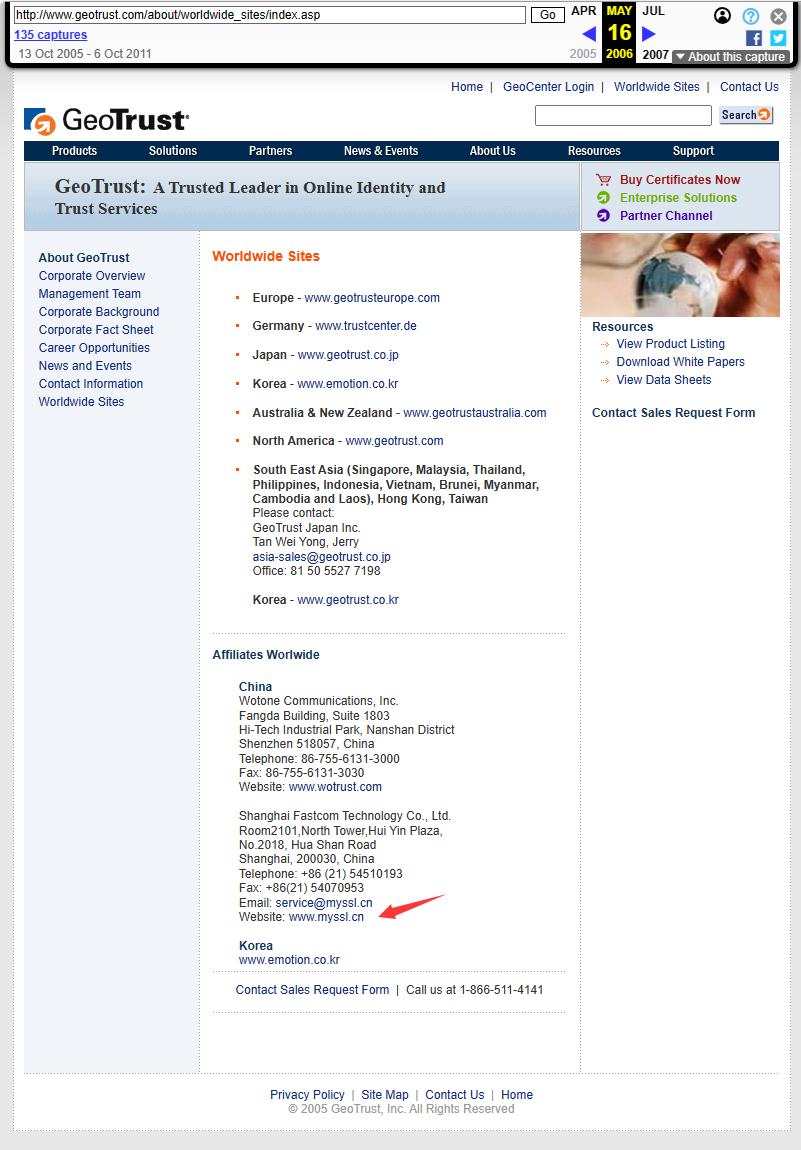Visit www.geotrust.com link
This screenshot has height=1150, width=801.
click(x=395, y=441)
